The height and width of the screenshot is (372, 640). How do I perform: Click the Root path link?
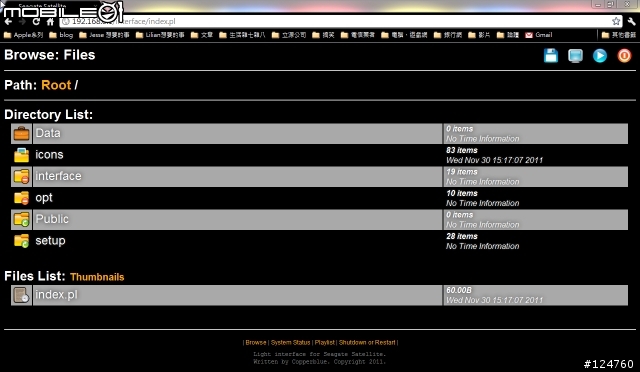click(56, 85)
